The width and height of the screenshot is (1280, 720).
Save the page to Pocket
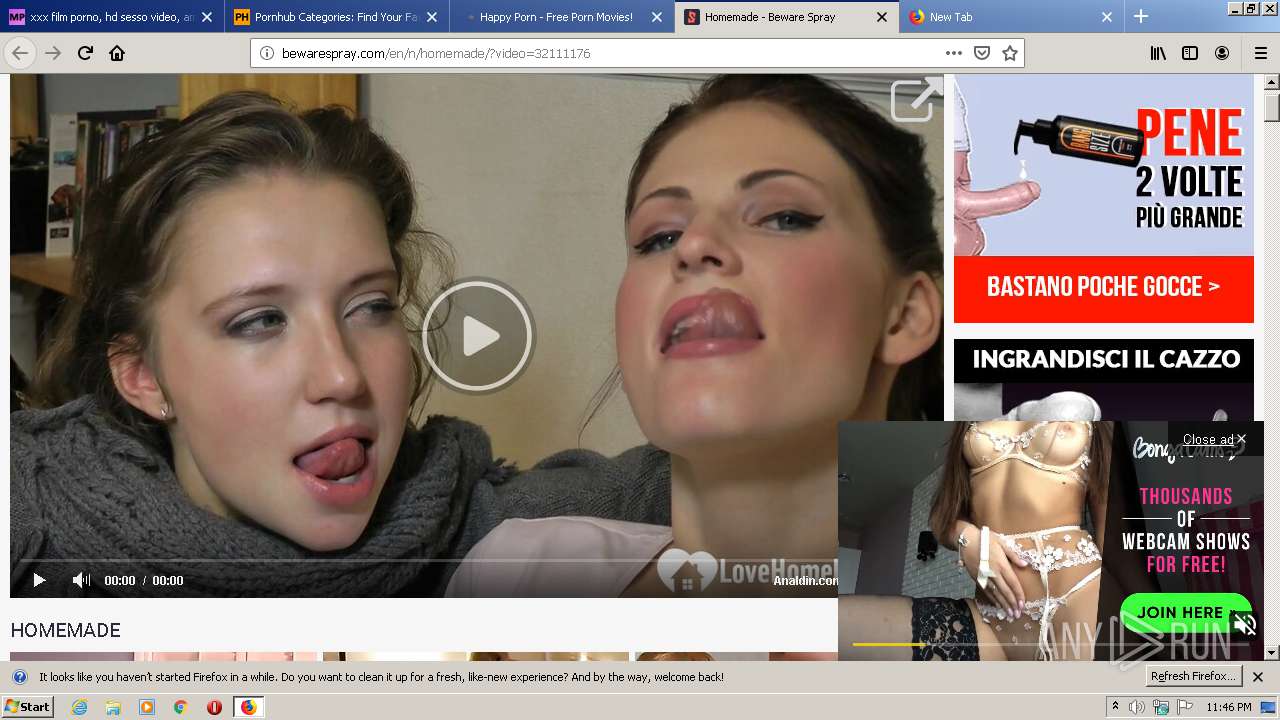(x=982, y=53)
